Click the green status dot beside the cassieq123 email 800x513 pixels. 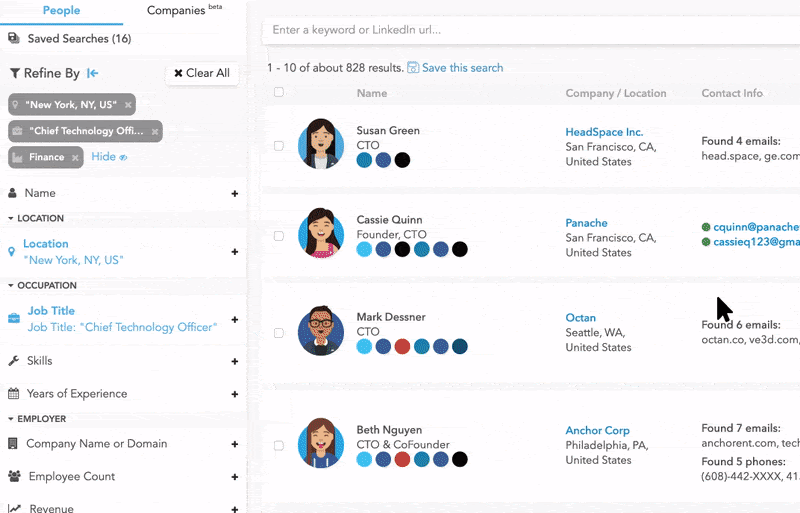tap(706, 242)
